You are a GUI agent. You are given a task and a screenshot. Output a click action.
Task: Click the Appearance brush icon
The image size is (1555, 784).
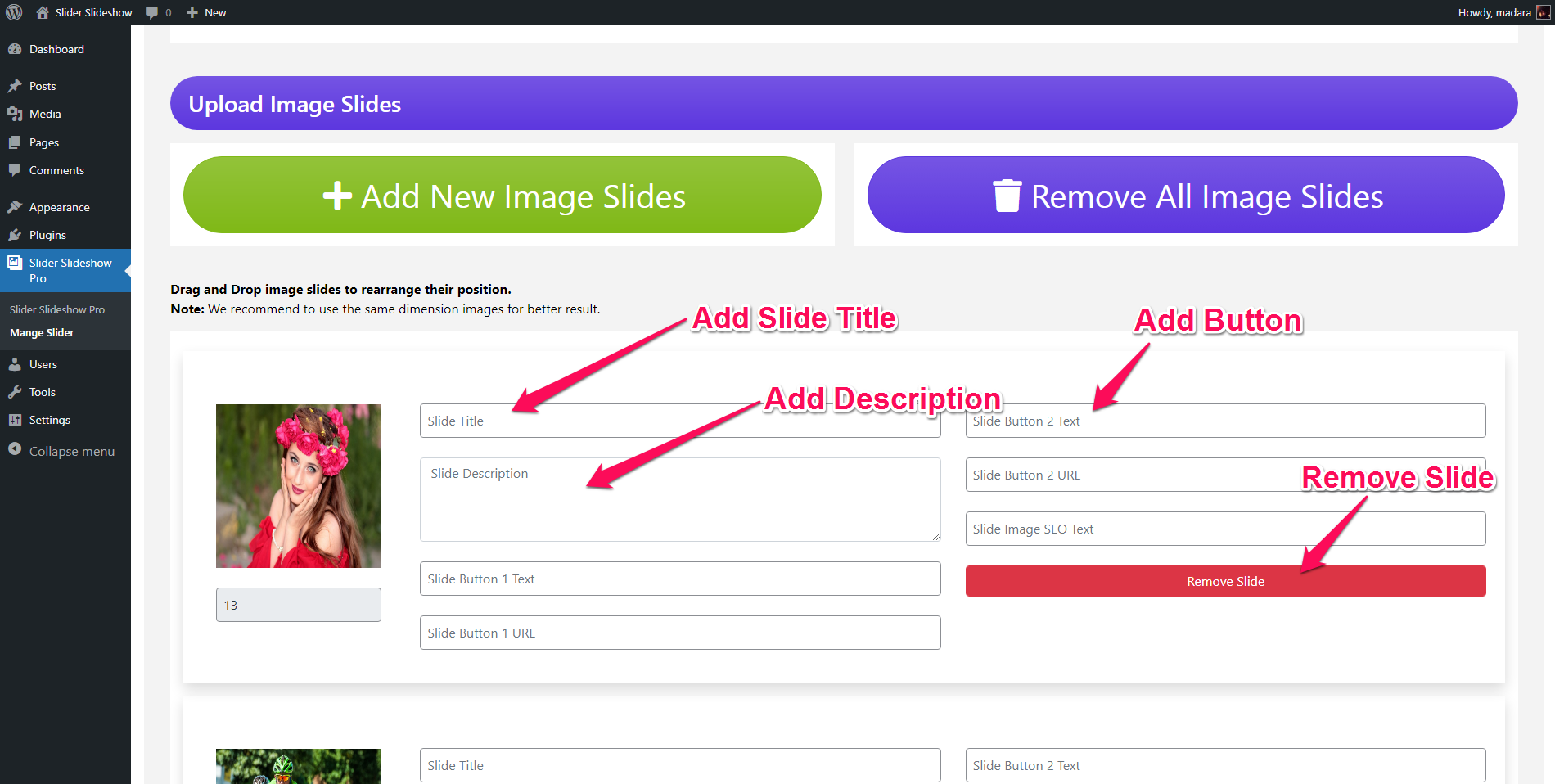[x=15, y=207]
